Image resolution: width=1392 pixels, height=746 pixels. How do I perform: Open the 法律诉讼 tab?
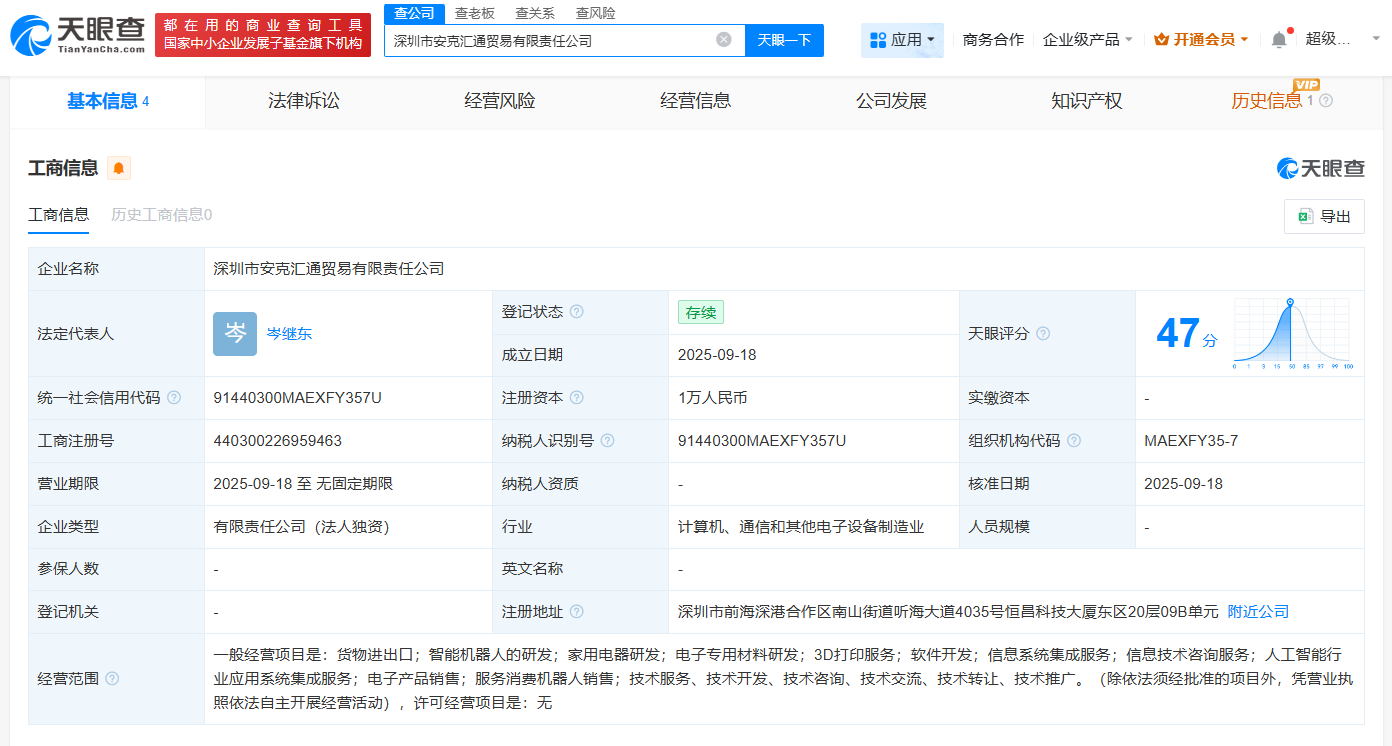click(x=305, y=101)
